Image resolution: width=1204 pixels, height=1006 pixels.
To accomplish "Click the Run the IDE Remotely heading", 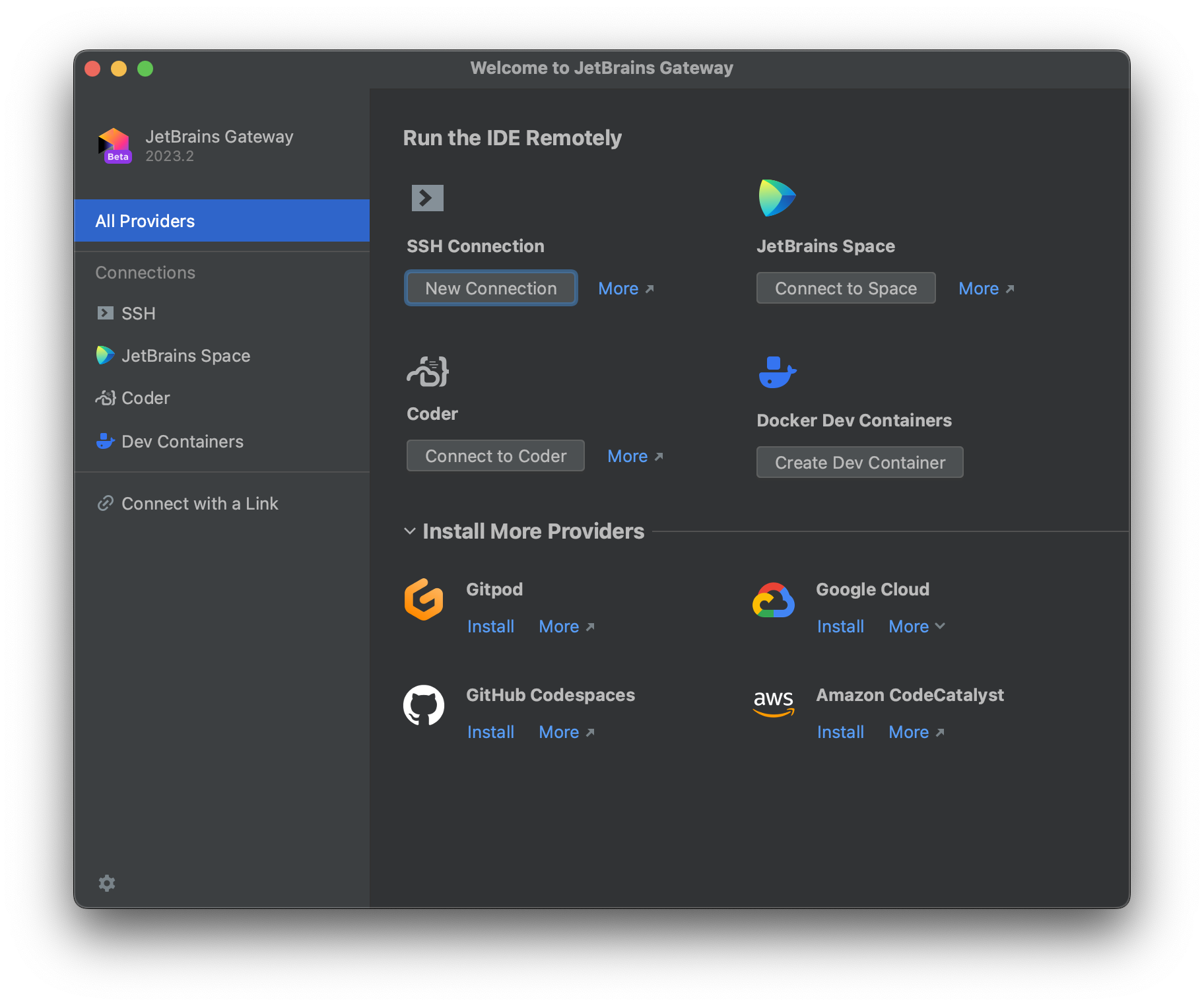I will [x=512, y=138].
